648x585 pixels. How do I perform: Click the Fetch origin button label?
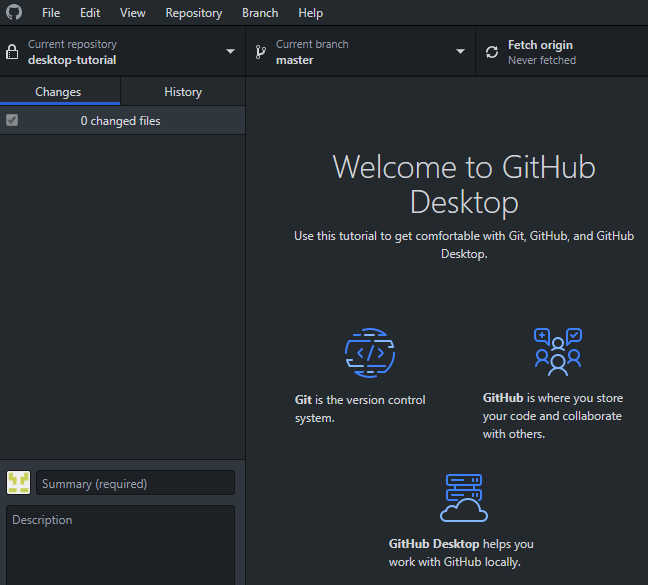tap(540, 45)
